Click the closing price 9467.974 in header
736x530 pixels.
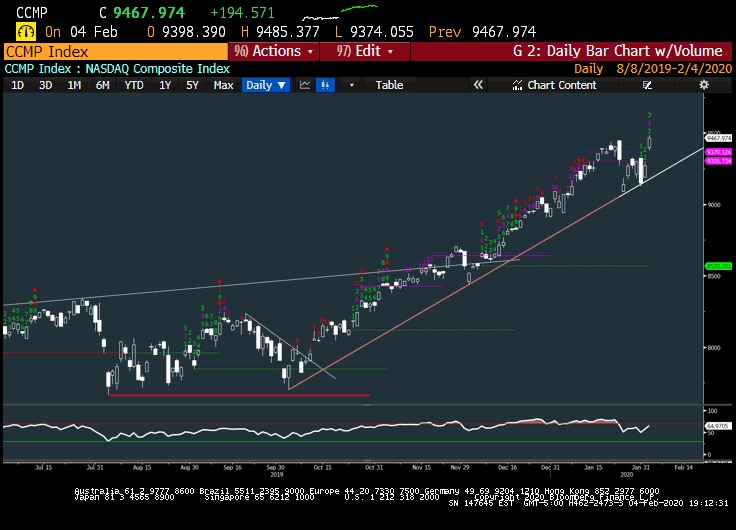pos(149,13)
